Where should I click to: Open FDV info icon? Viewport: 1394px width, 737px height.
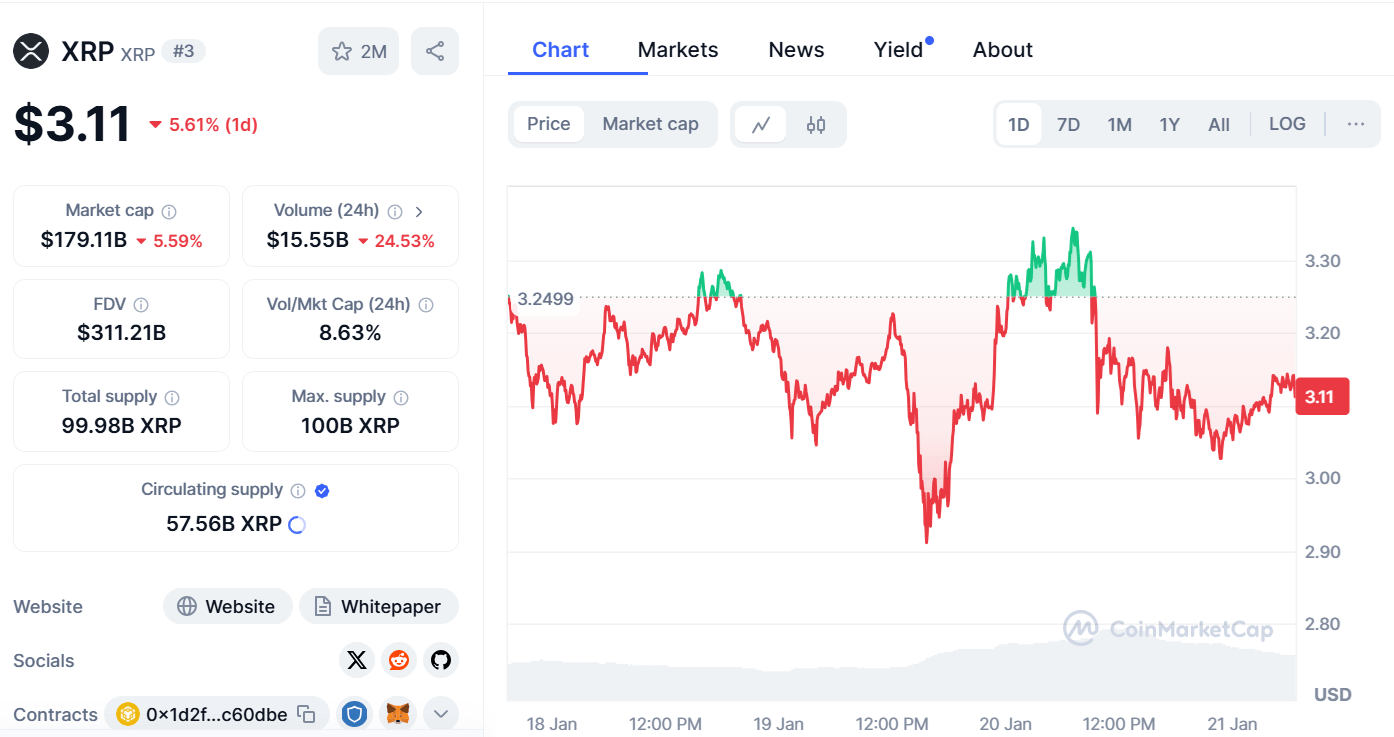(141, 304)
